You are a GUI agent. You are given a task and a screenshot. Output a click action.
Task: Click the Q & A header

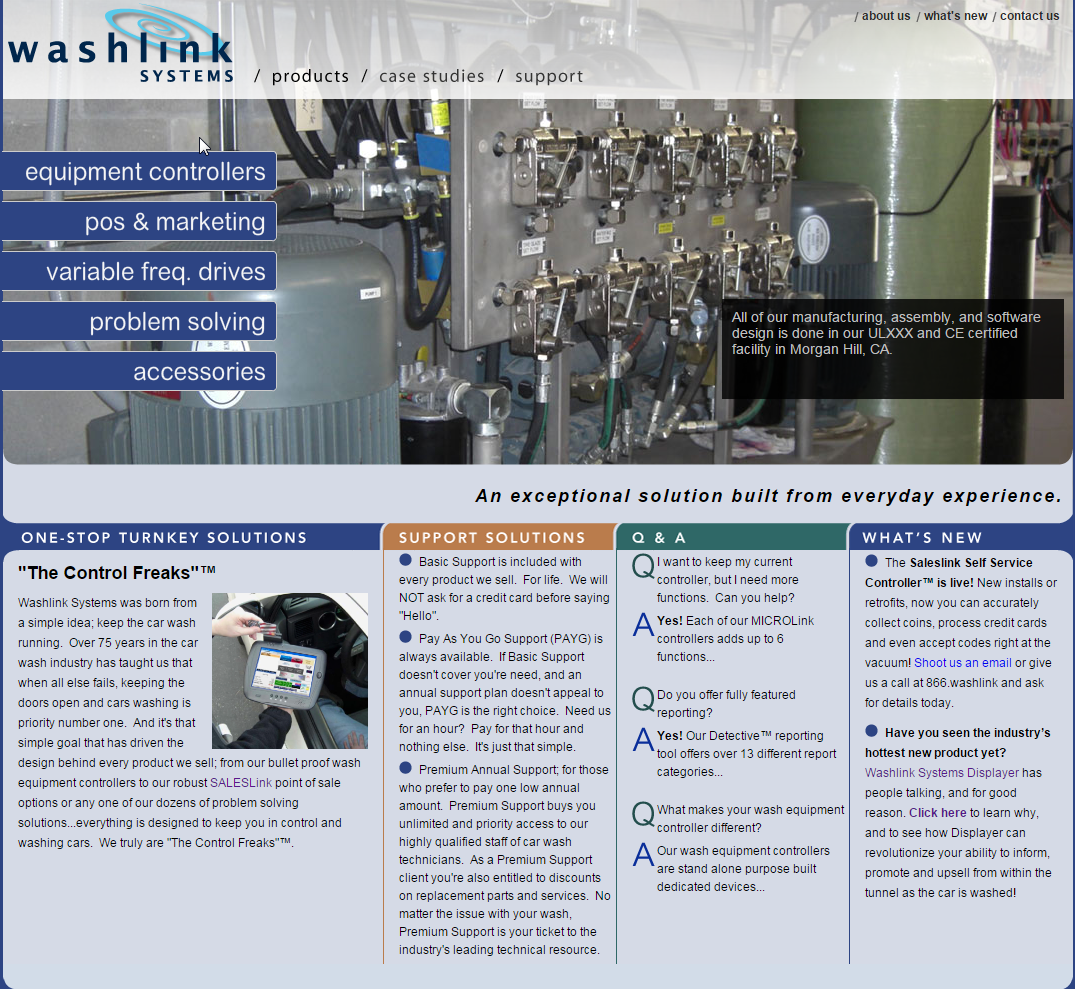658,538
